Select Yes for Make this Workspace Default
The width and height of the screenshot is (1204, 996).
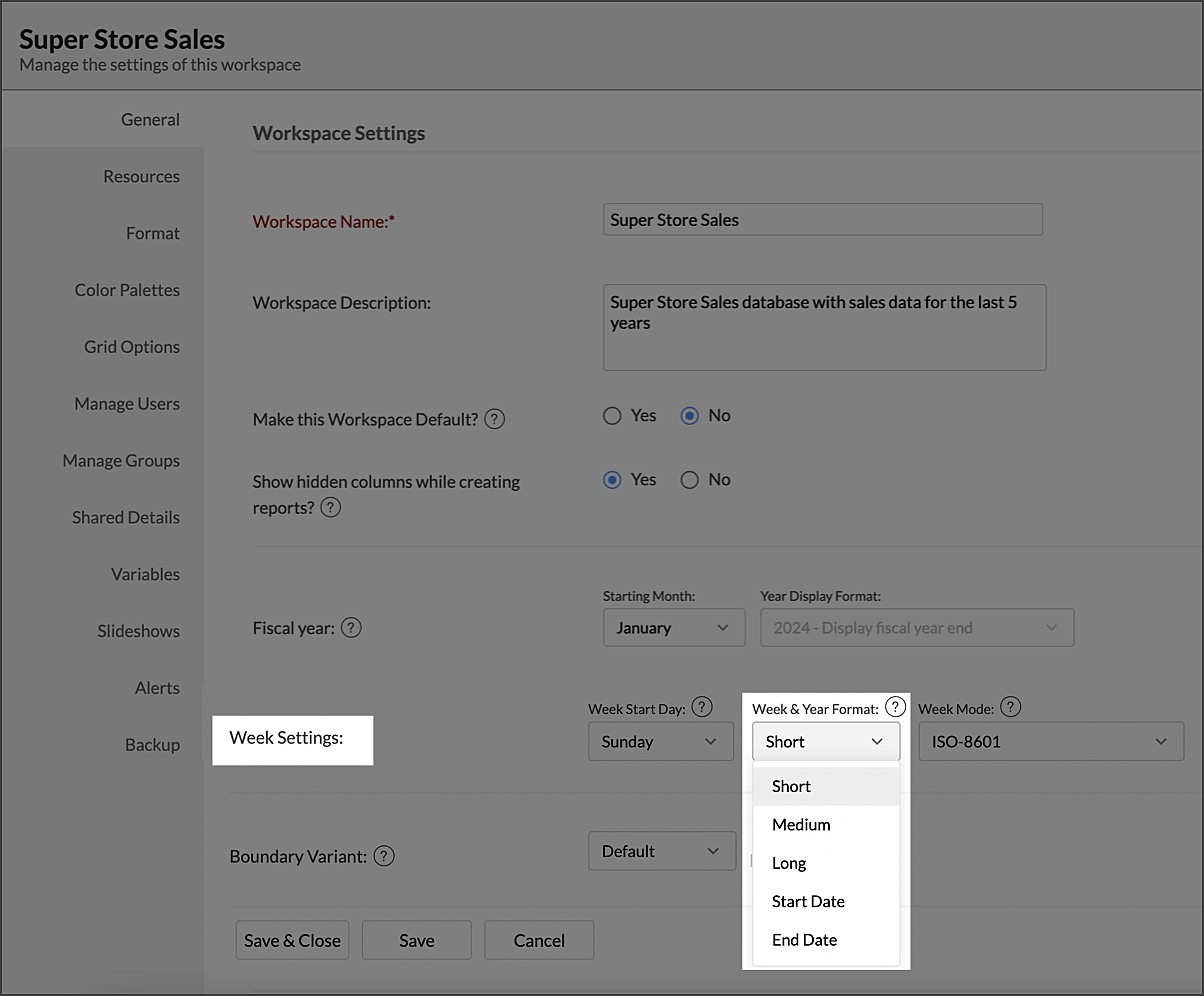pyautogui.click(x=613, y=416)
